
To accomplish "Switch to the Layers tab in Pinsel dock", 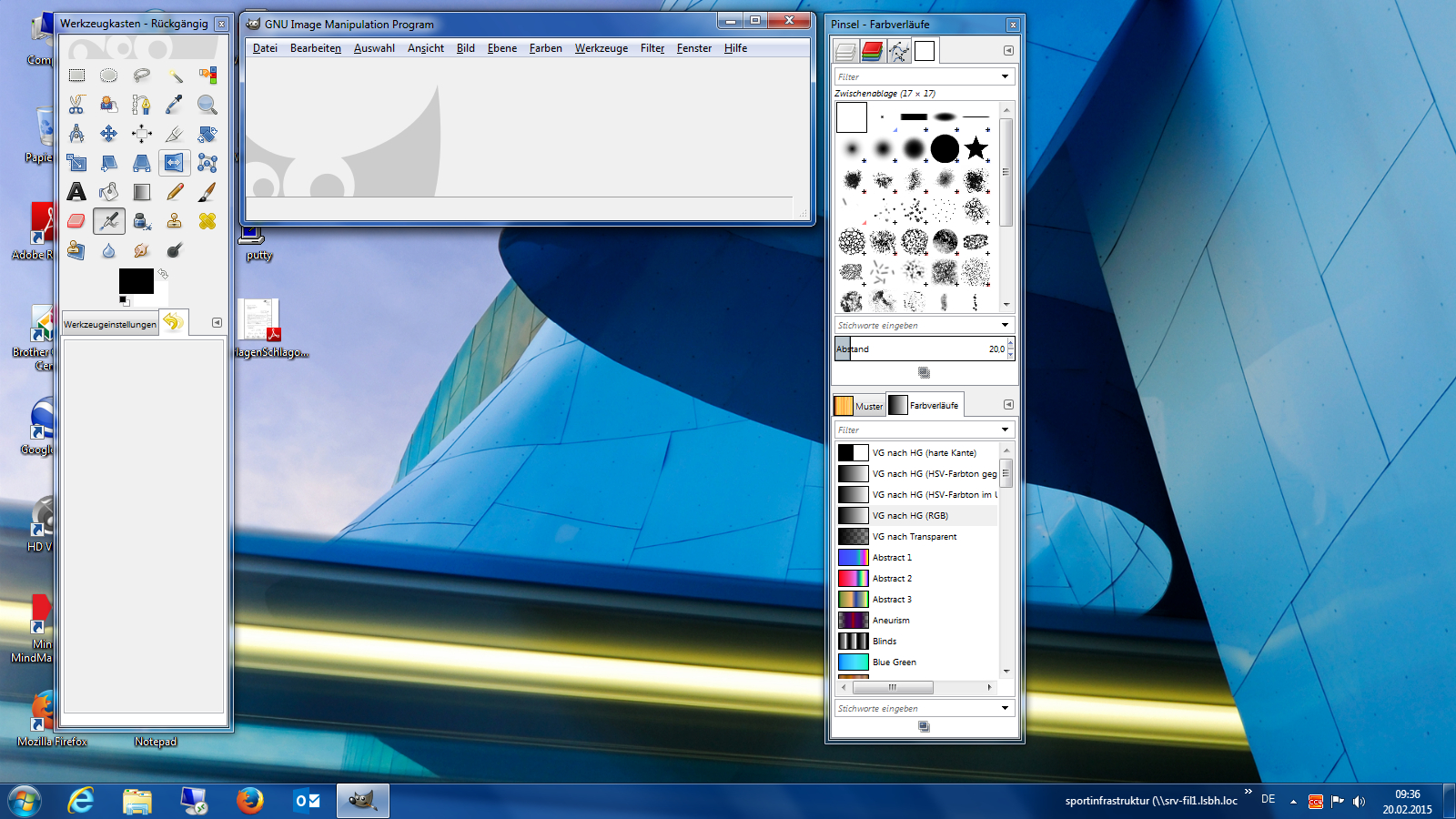I will point(846,52).
